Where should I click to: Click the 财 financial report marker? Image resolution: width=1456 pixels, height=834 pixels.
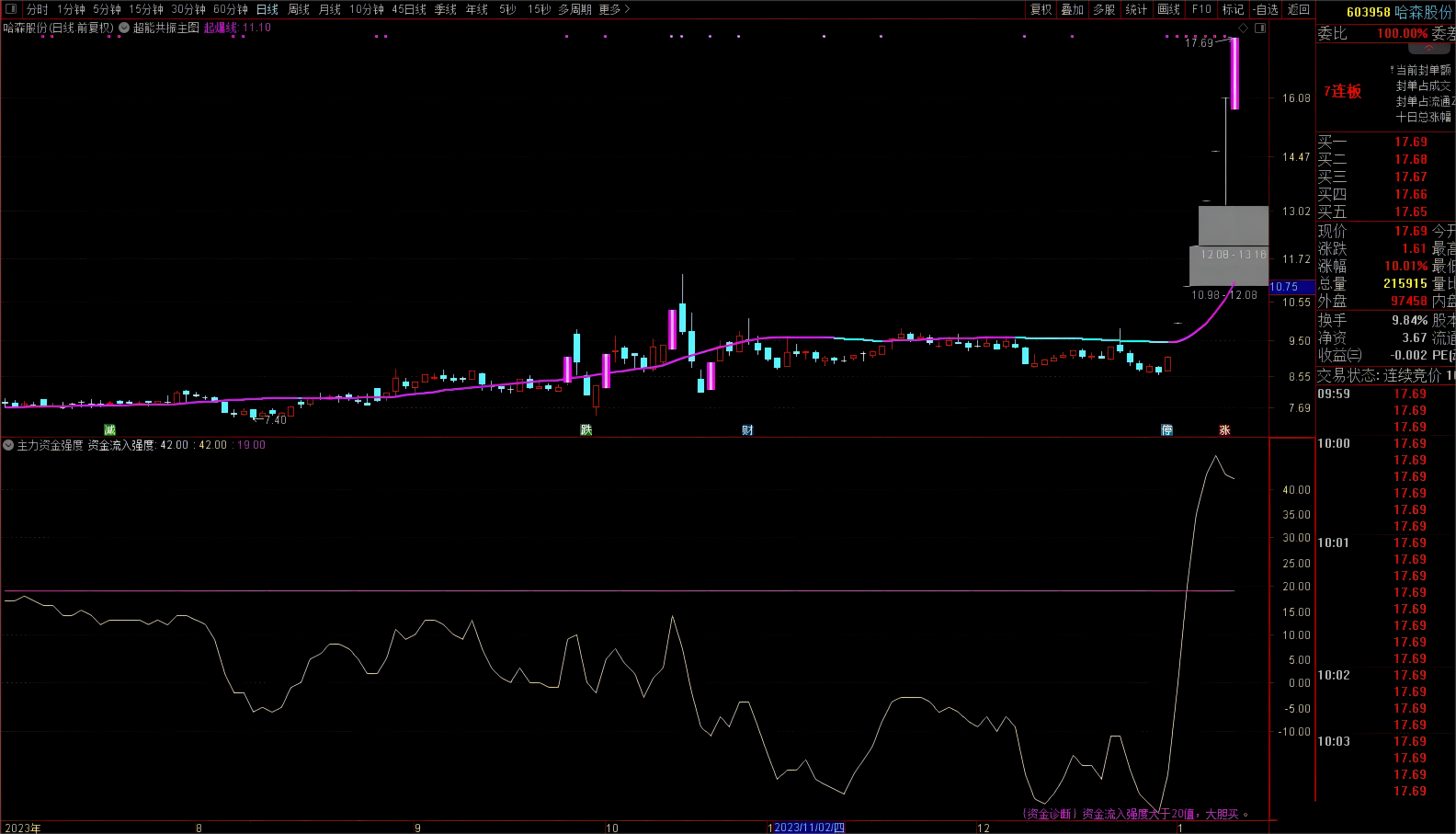tap(747, 429)
